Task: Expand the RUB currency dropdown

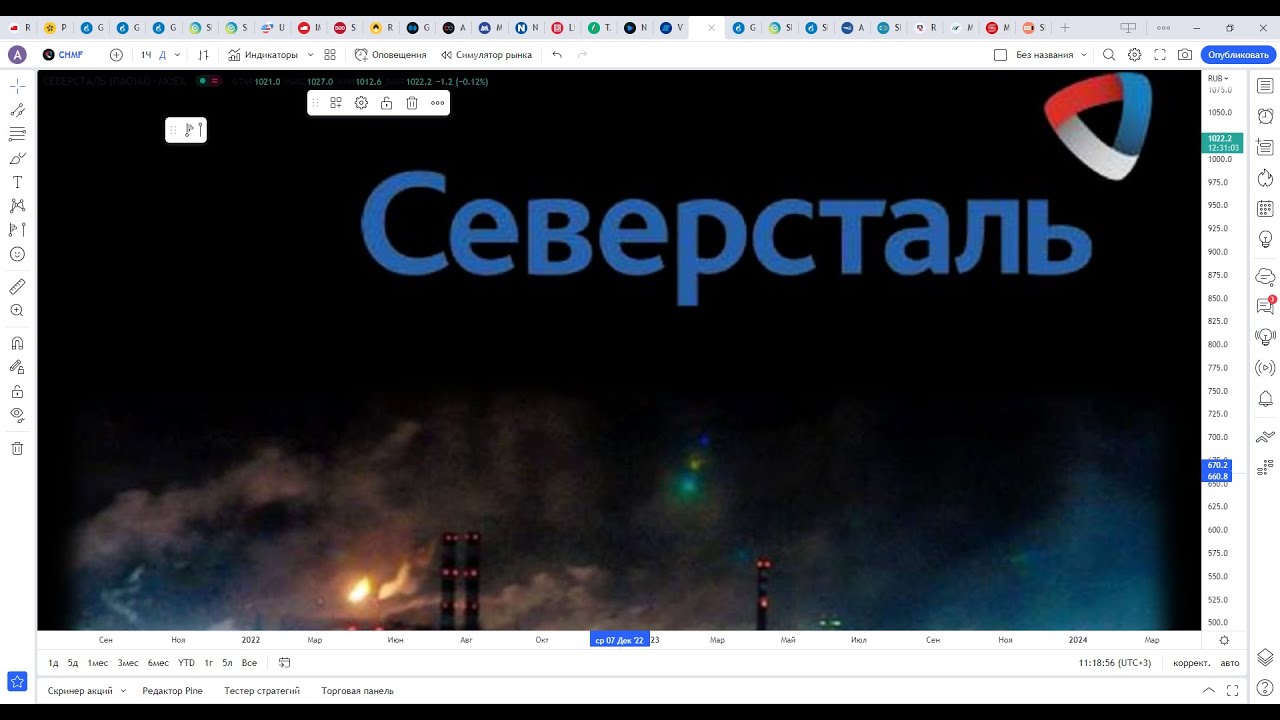Action: (1218, 78)
